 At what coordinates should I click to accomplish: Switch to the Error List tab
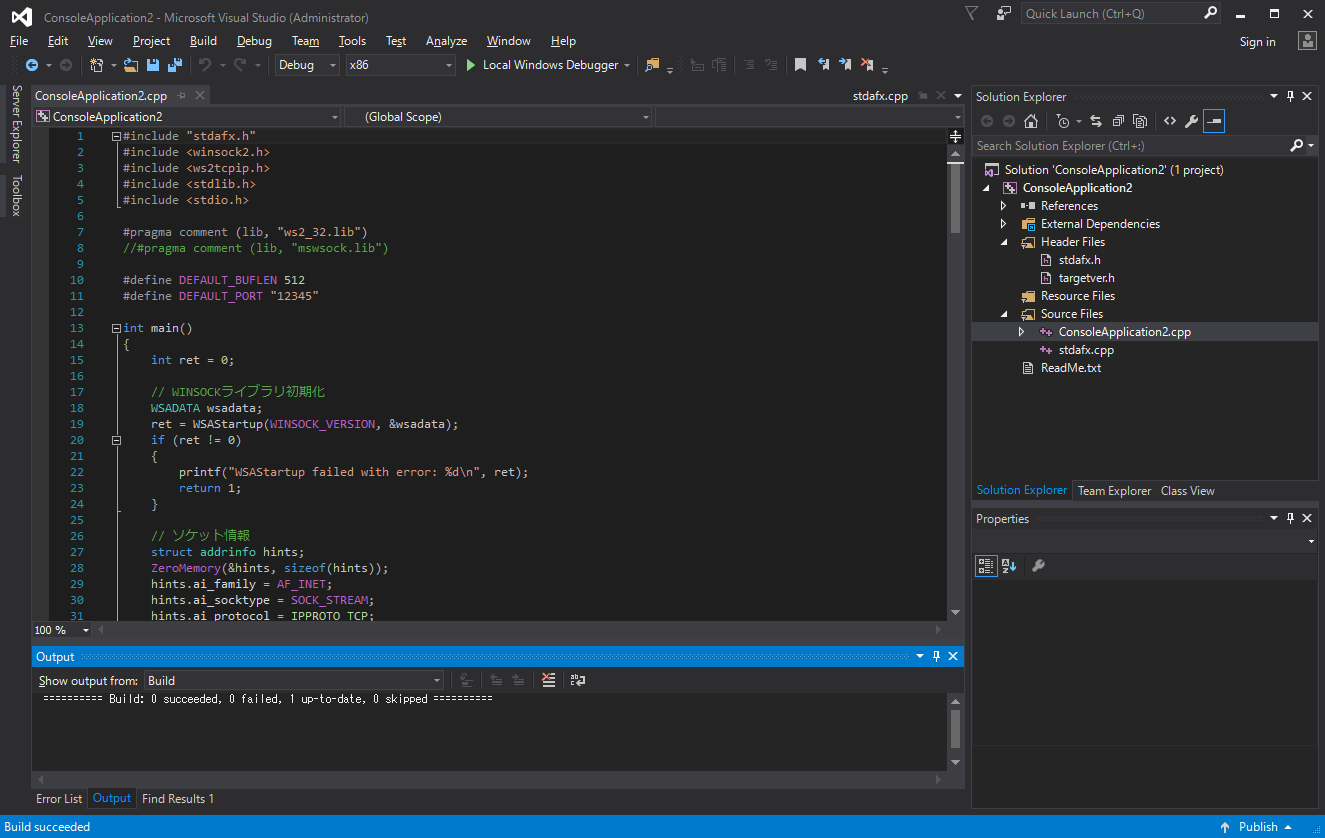(59, 799)
